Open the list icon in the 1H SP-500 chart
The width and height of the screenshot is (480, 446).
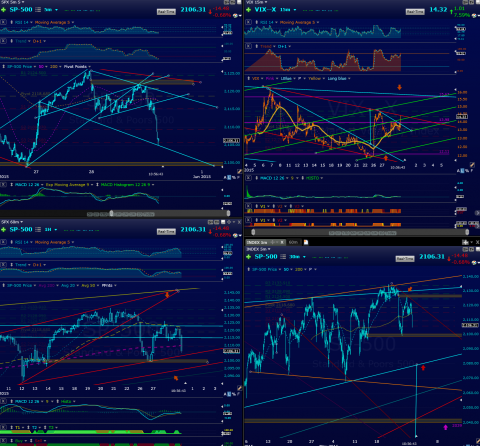(x=38, y=229)
